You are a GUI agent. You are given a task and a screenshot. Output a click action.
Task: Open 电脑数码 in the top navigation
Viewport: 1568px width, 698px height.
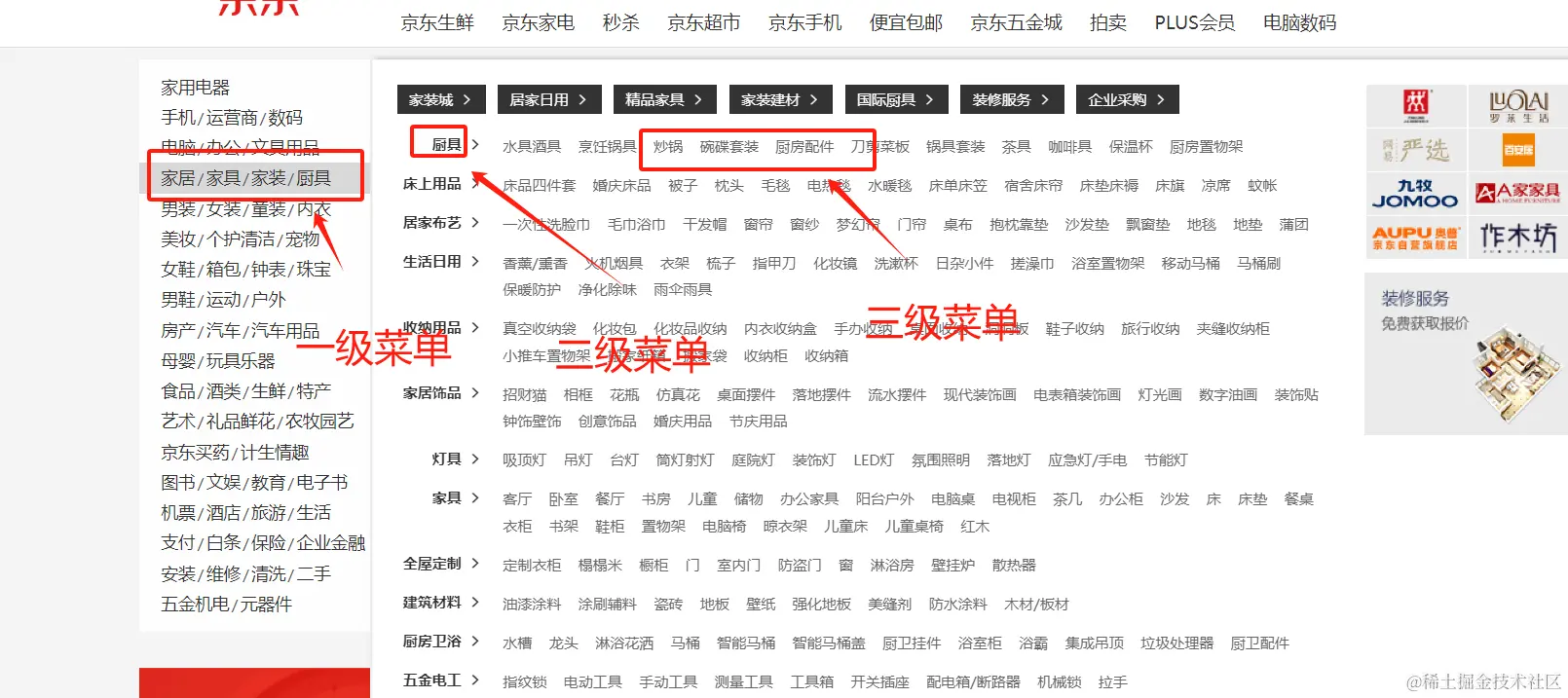(1299, 22)
